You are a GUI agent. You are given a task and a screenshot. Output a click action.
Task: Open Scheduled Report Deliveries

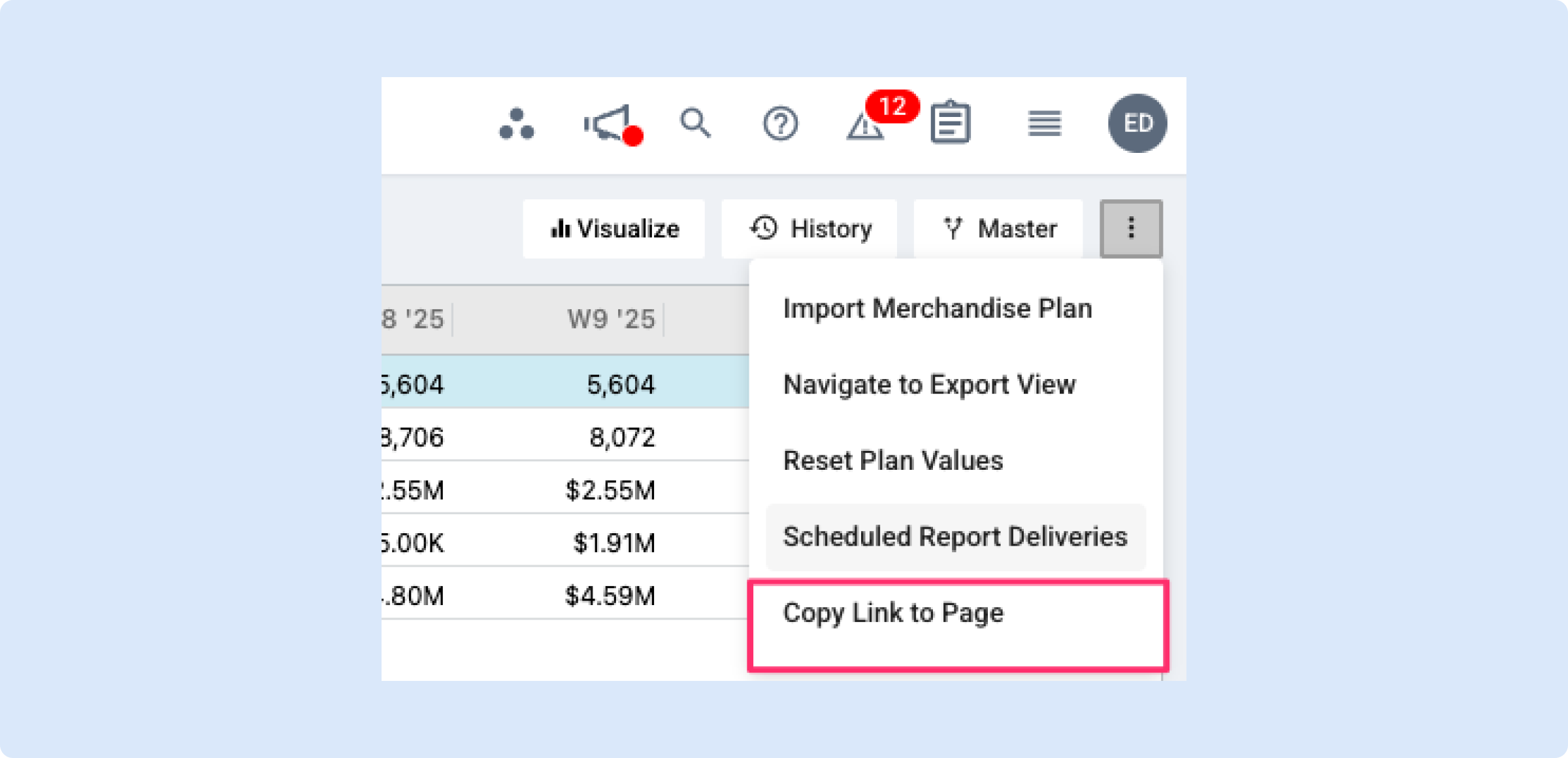pyautogui.click(x=955, y=536)
